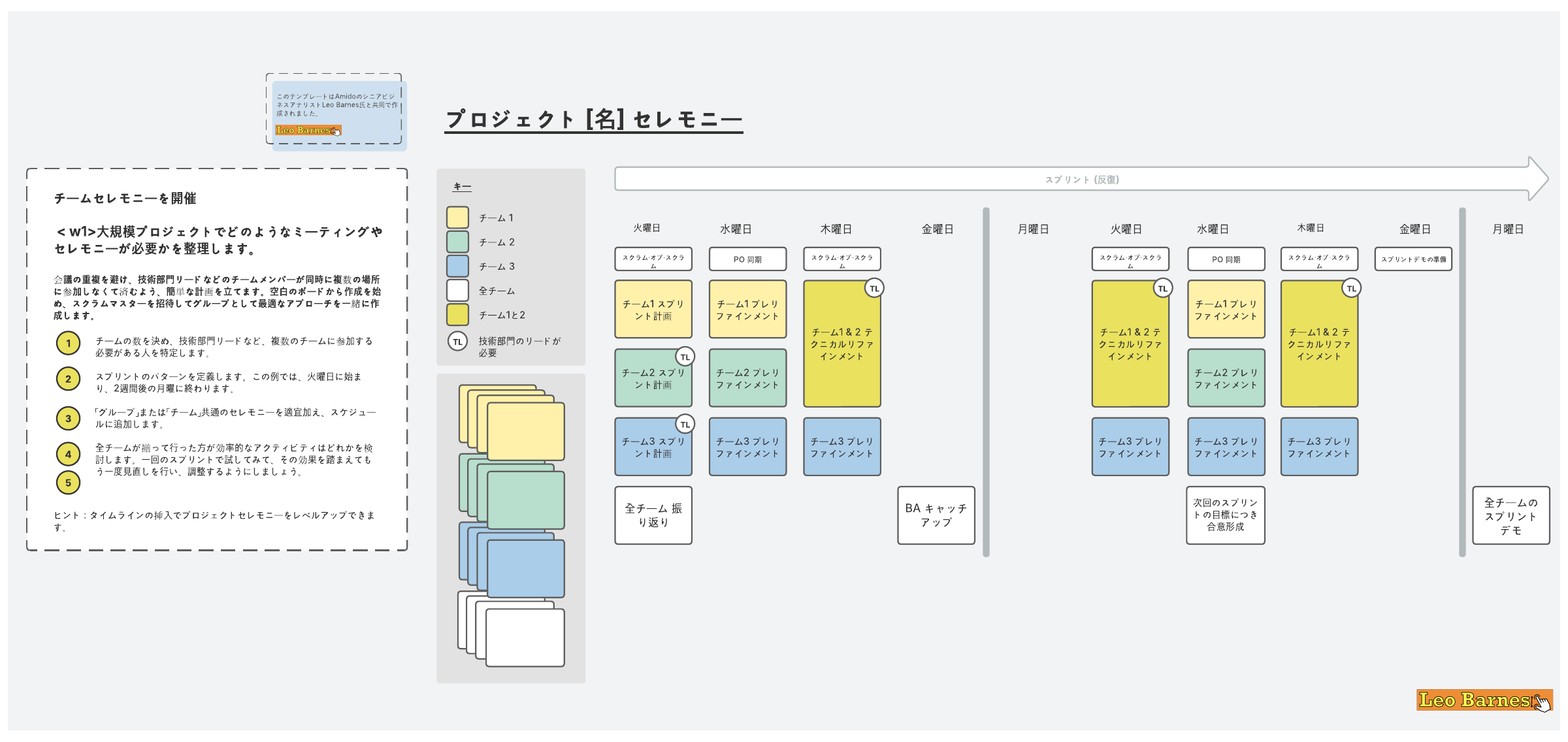This screenshot has height=742, width=1568.
Task: Select the blue template credit note
Action: click(x=339, y=116)
